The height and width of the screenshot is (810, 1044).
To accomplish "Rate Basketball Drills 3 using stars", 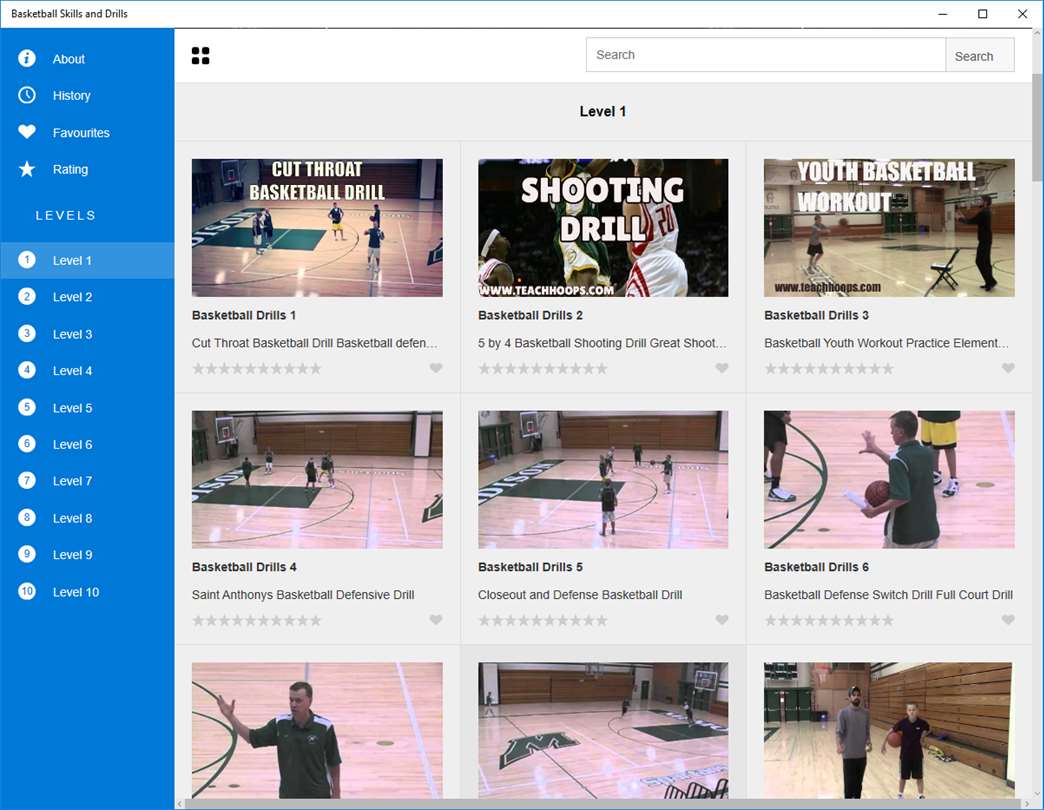I will [x=829, y=368].
